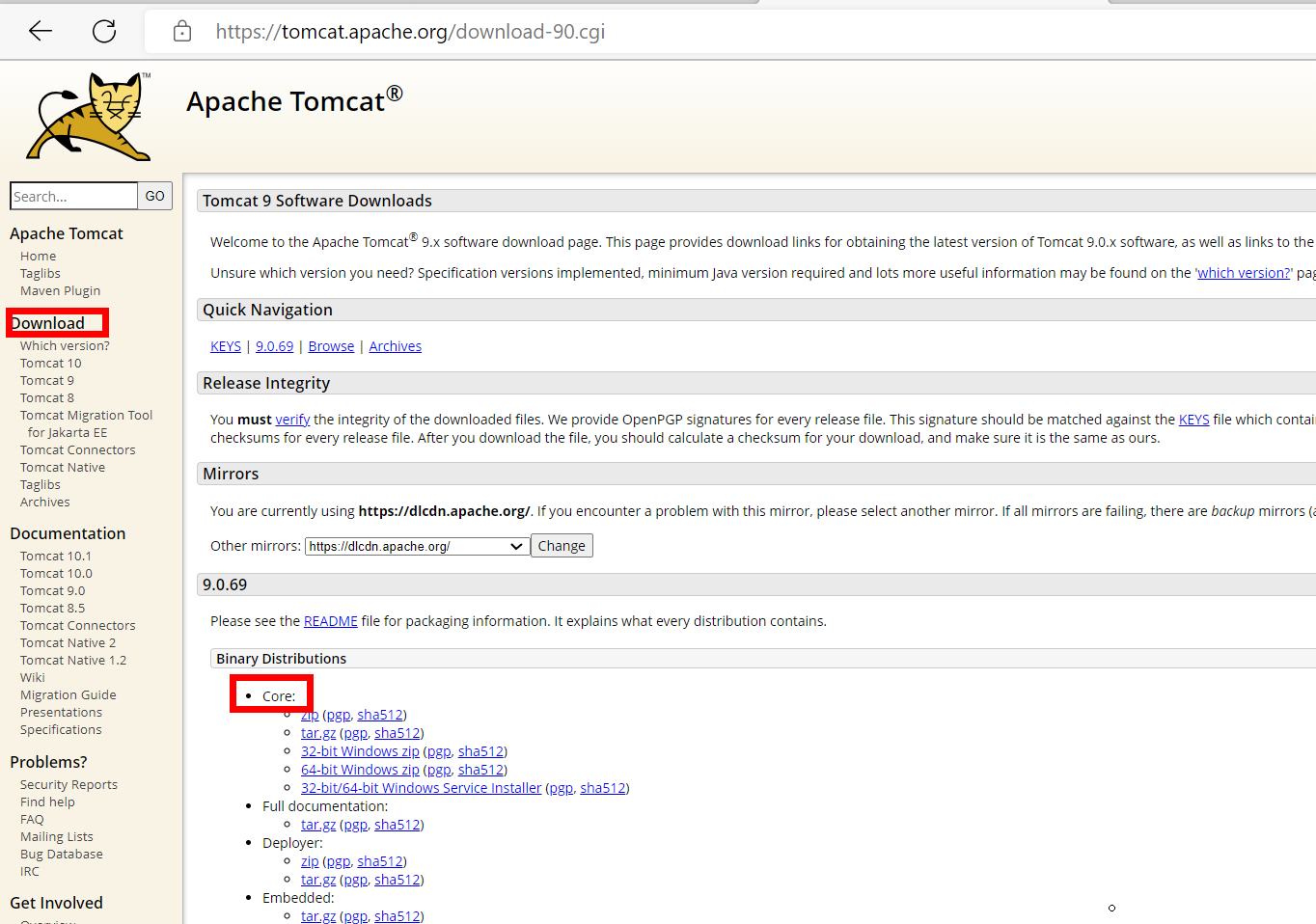Reload the page with refresh icon
1316x924 pixels.
(104, 31)
